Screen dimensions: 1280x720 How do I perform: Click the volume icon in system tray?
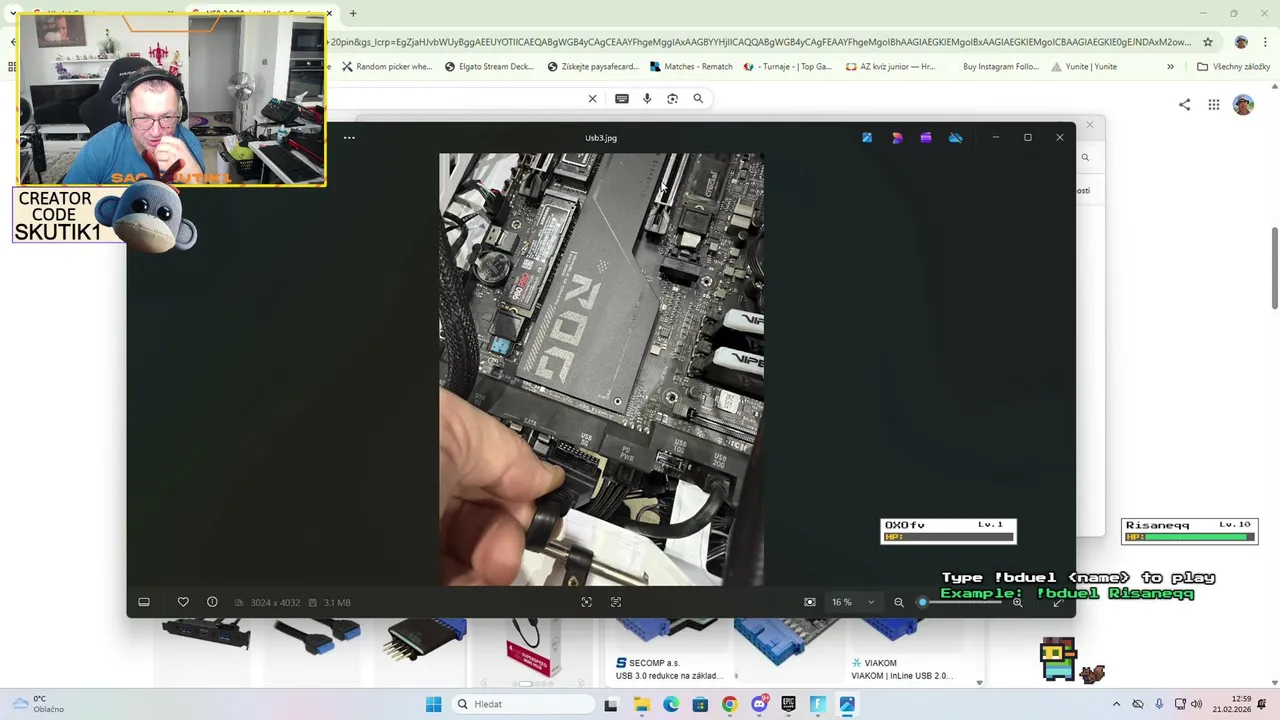(1196, 704)
